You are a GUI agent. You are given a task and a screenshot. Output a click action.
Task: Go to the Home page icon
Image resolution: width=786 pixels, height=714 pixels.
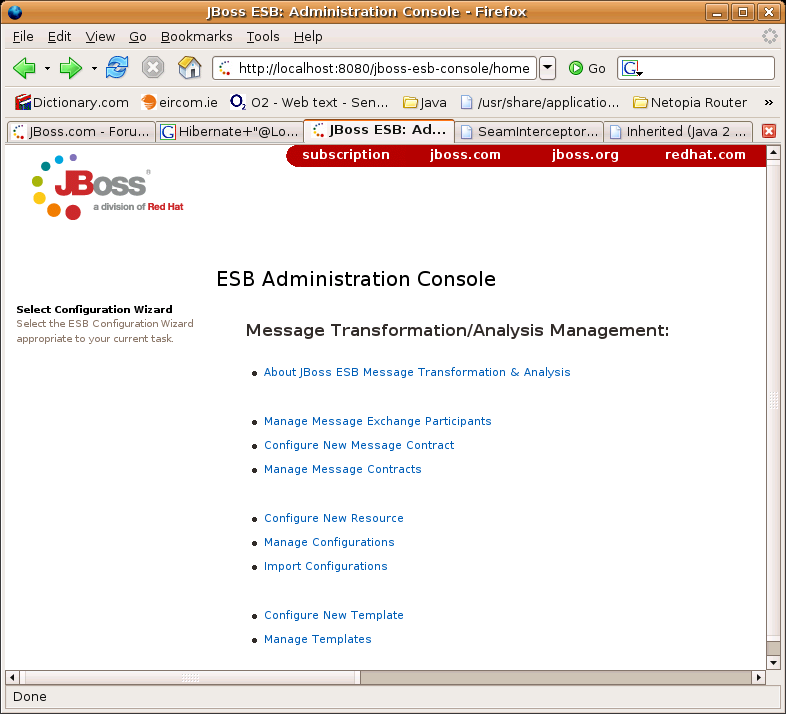[189, 68]
